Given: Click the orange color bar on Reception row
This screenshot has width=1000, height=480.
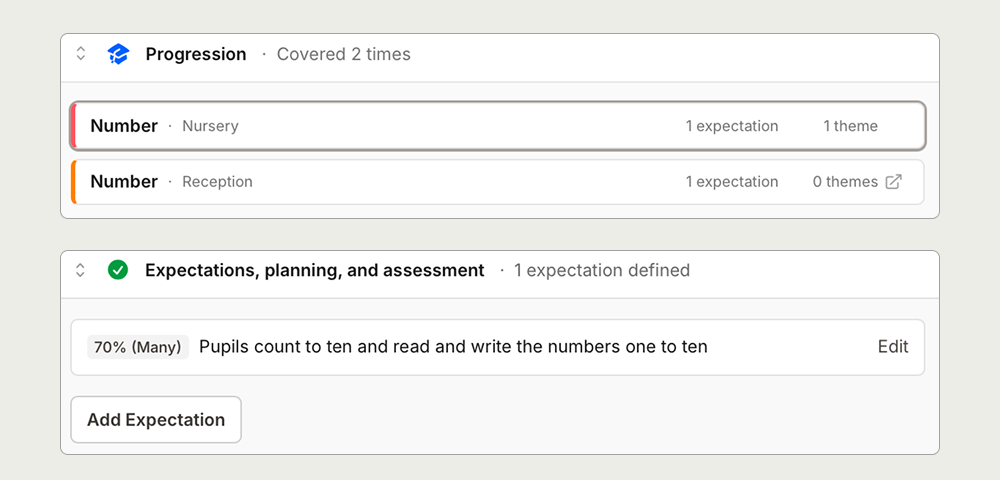Looking at the screenshot, I should click(x=73, y=182).
